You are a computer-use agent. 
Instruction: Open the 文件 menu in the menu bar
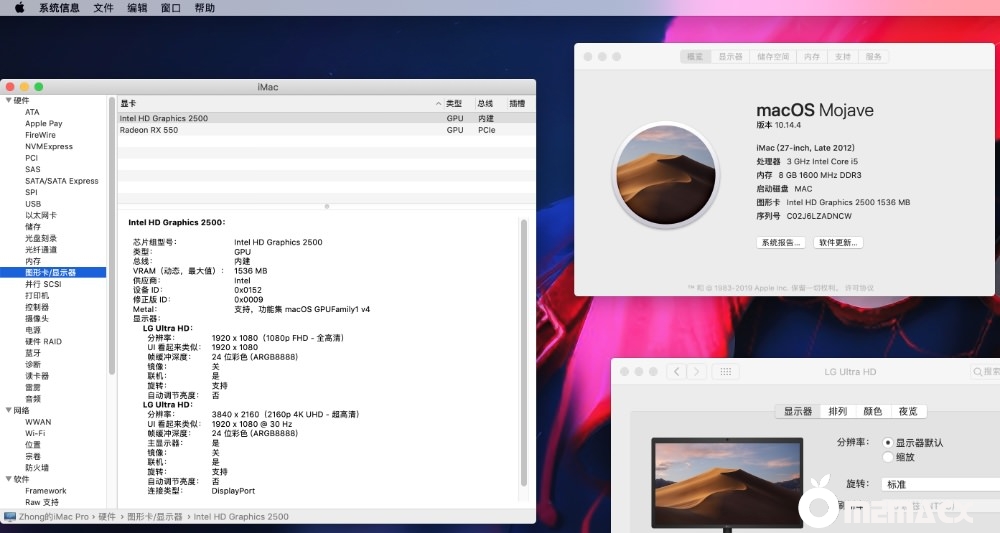tap(103, 8)
